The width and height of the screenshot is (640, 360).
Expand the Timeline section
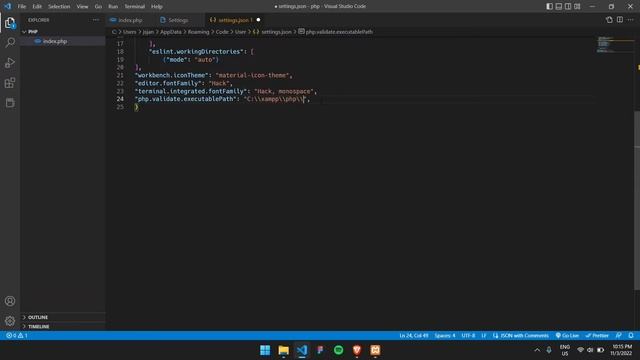coord(39,327)
